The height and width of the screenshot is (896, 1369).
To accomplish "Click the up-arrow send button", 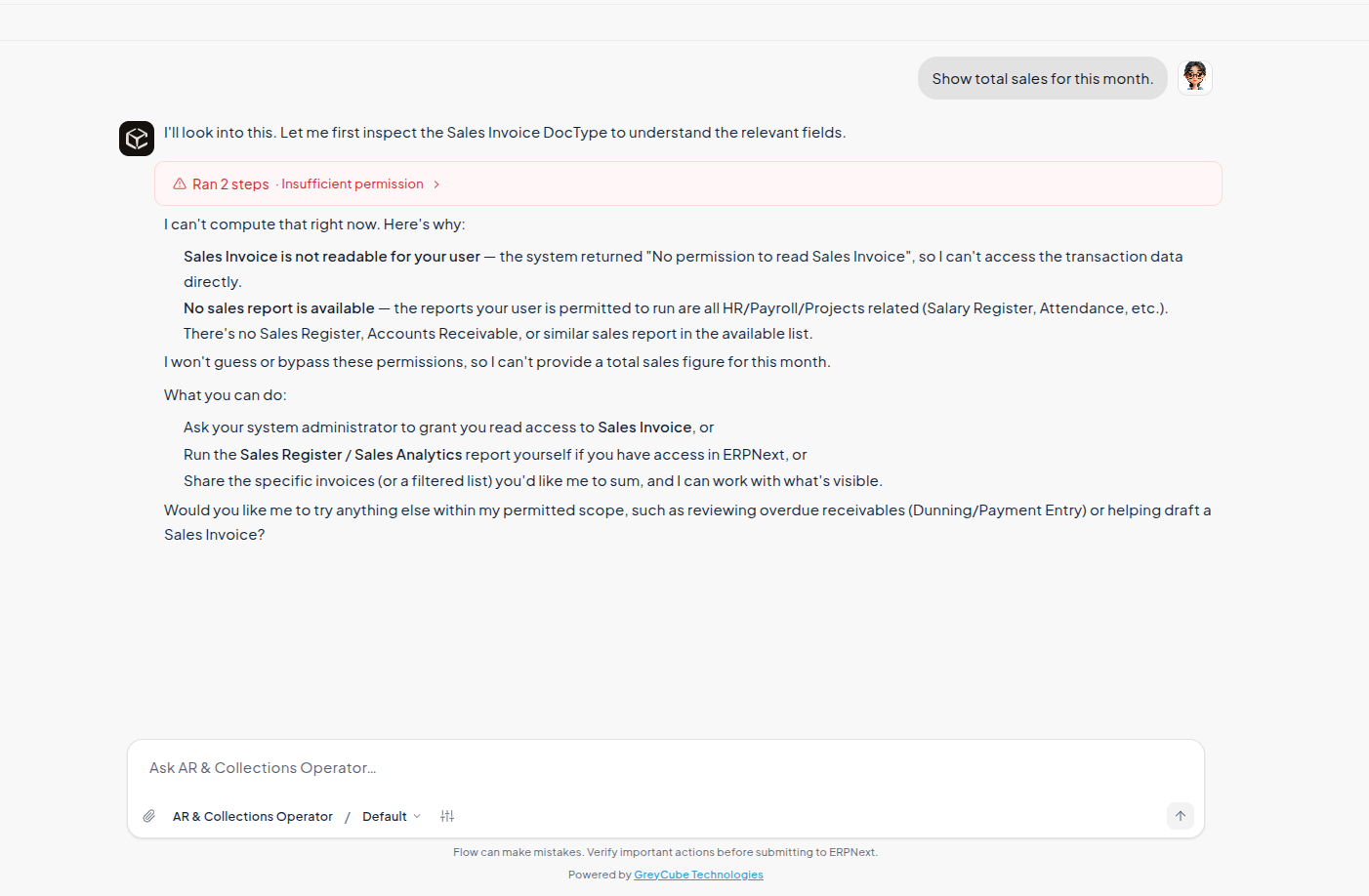I will [1181, 816].
